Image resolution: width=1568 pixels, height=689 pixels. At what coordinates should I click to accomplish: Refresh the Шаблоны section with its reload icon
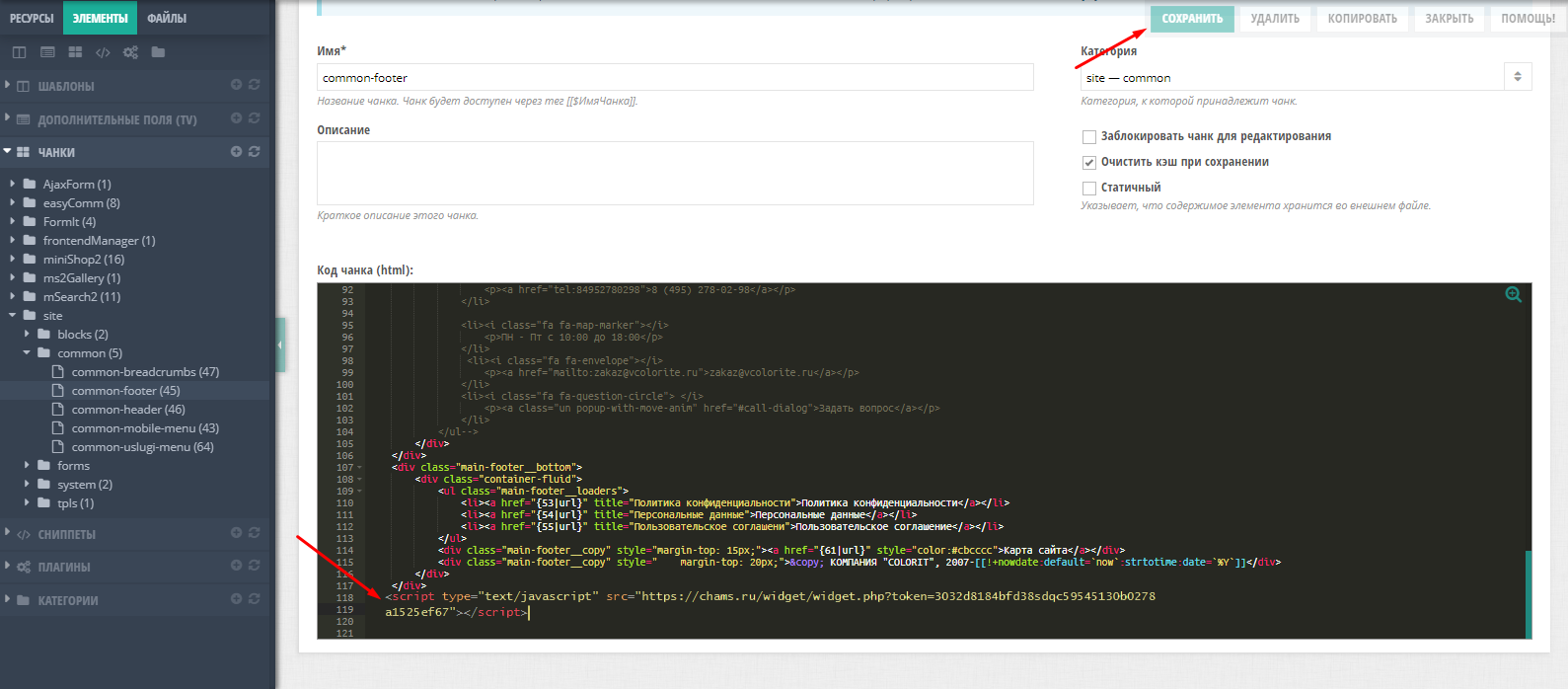pos(255,85)
